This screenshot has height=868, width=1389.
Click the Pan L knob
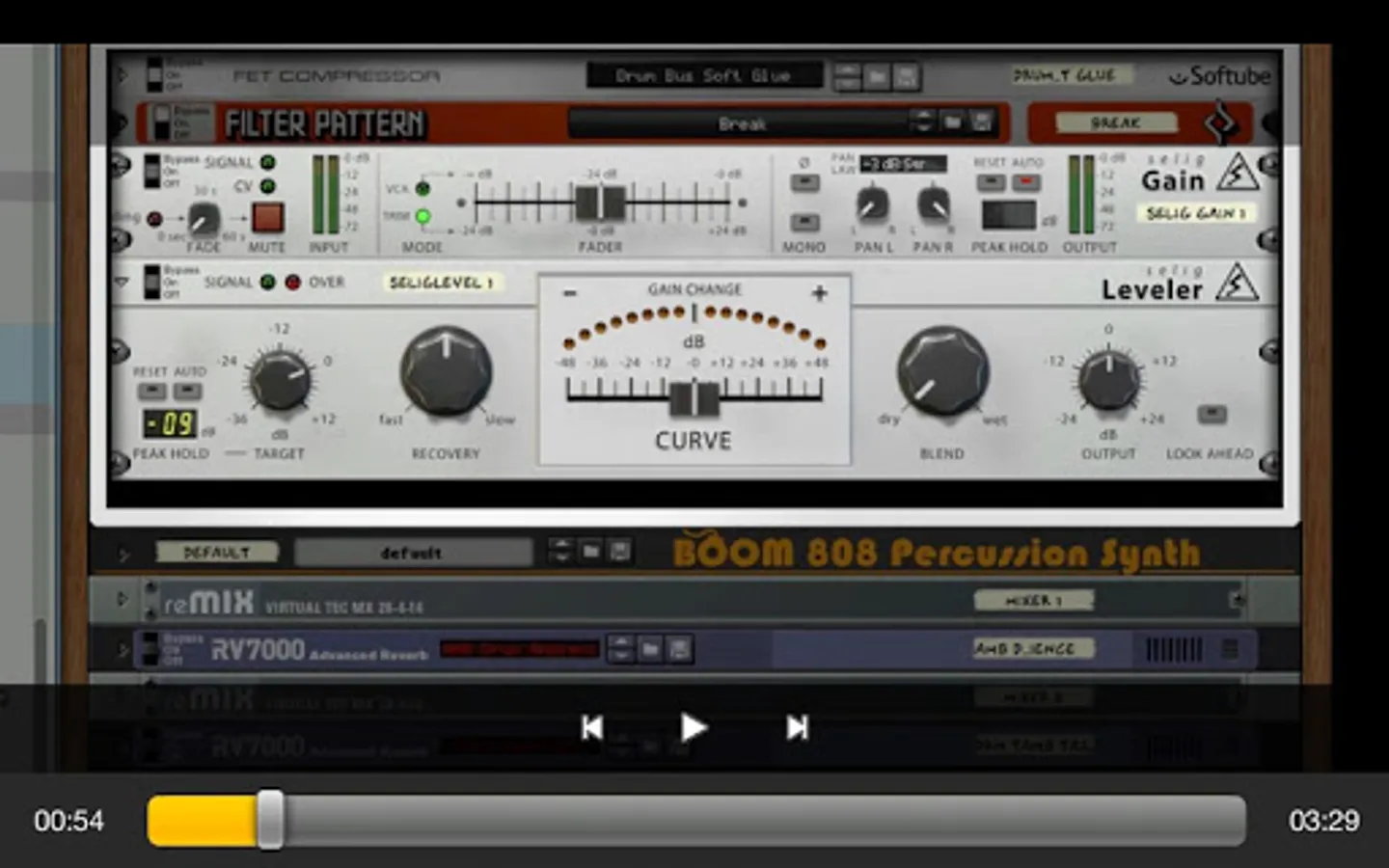(872, 204)
